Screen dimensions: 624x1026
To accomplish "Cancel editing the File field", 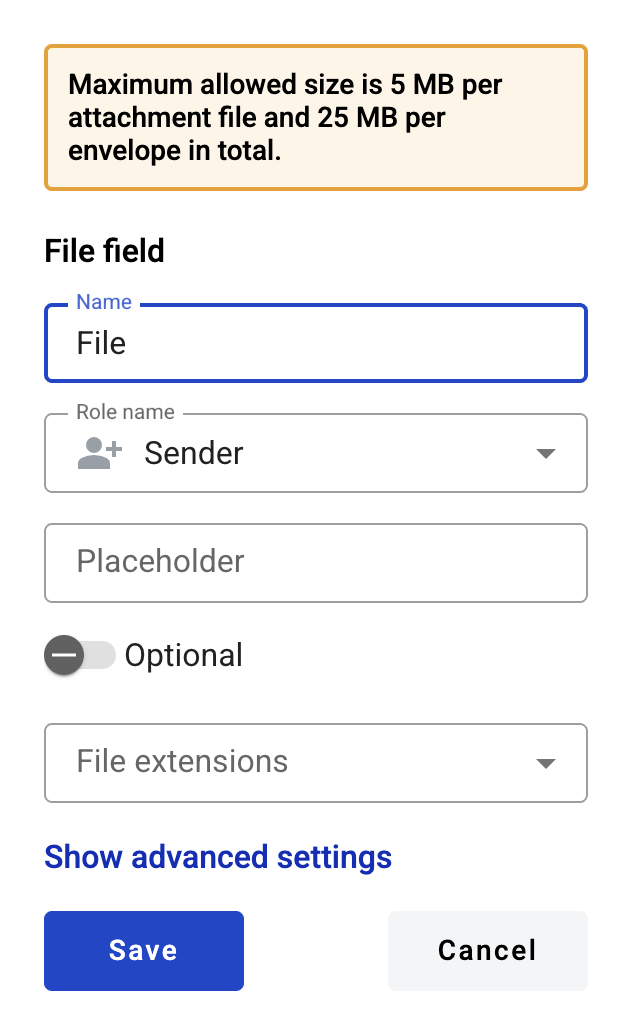I will point(487,951).
